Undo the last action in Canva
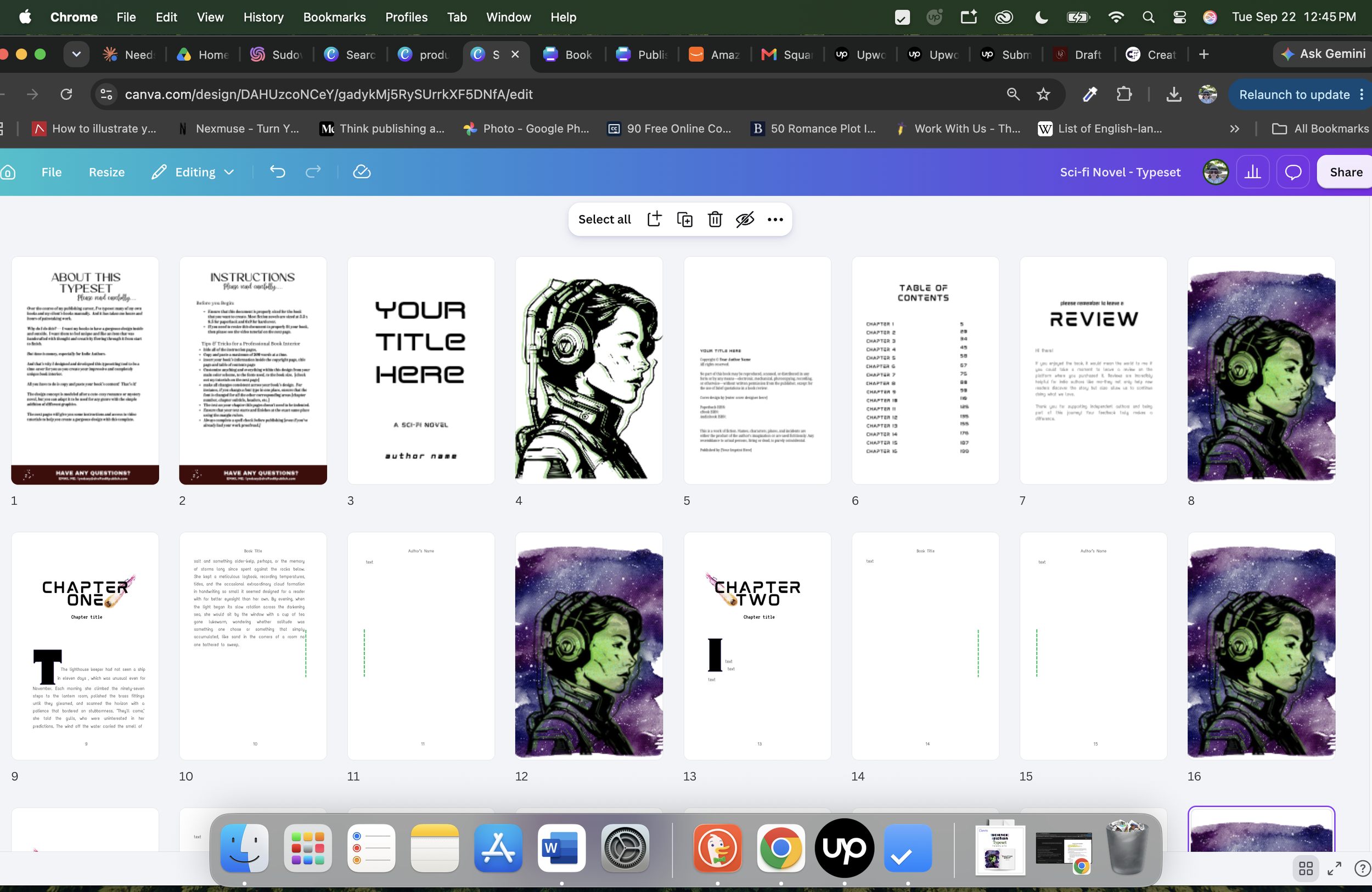 pyautogui.click(x=277, y=172)
